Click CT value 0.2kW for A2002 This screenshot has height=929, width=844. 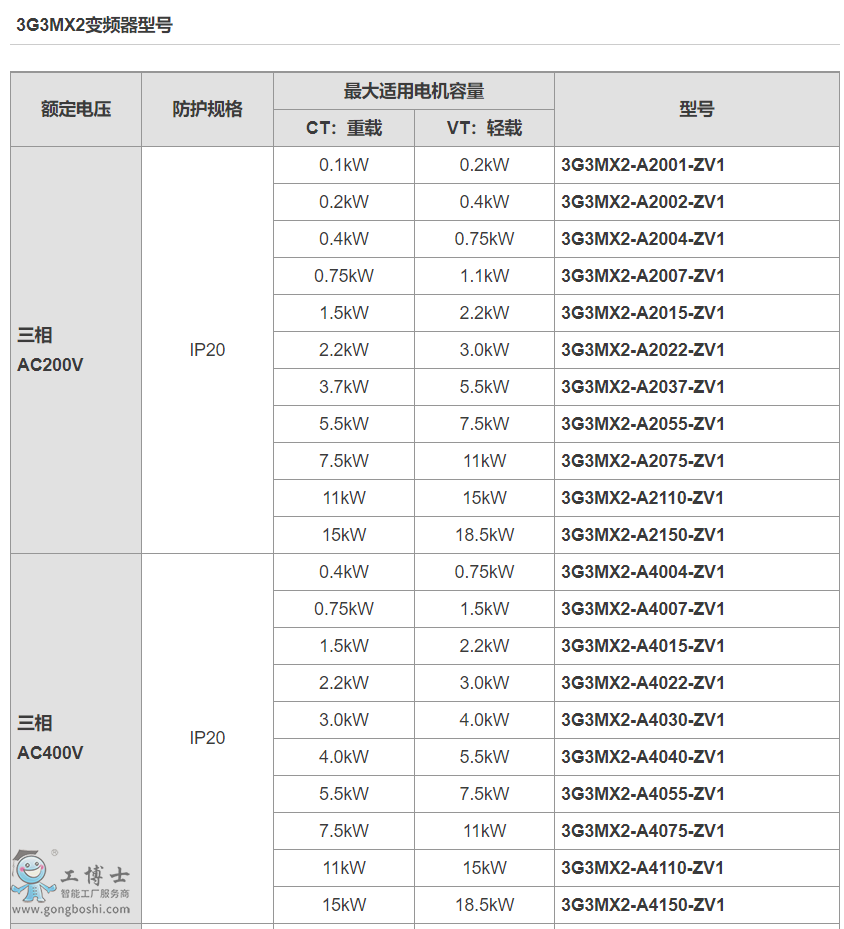(344, 202)
